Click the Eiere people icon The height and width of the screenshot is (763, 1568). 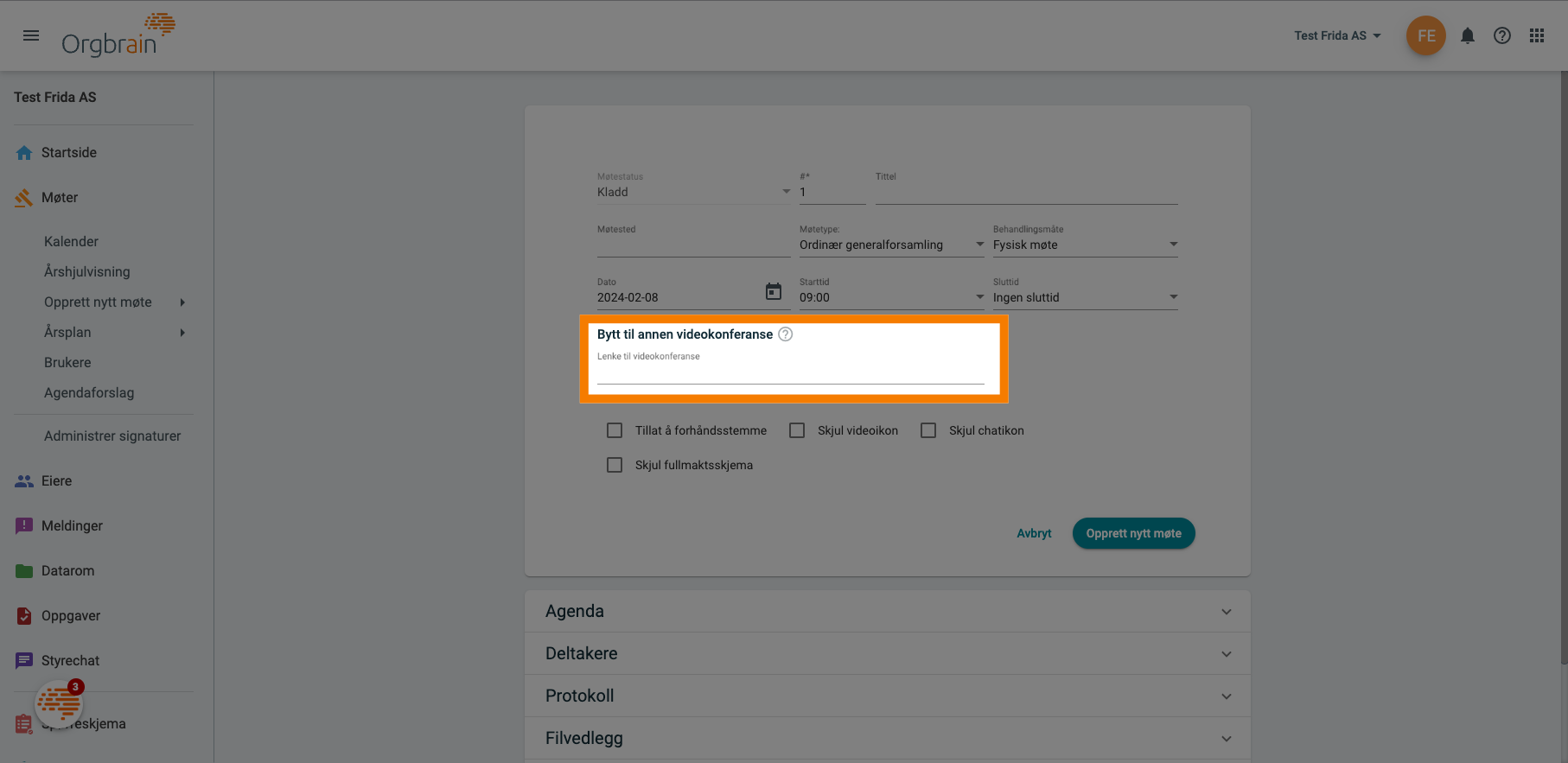(x=24, y=481)
